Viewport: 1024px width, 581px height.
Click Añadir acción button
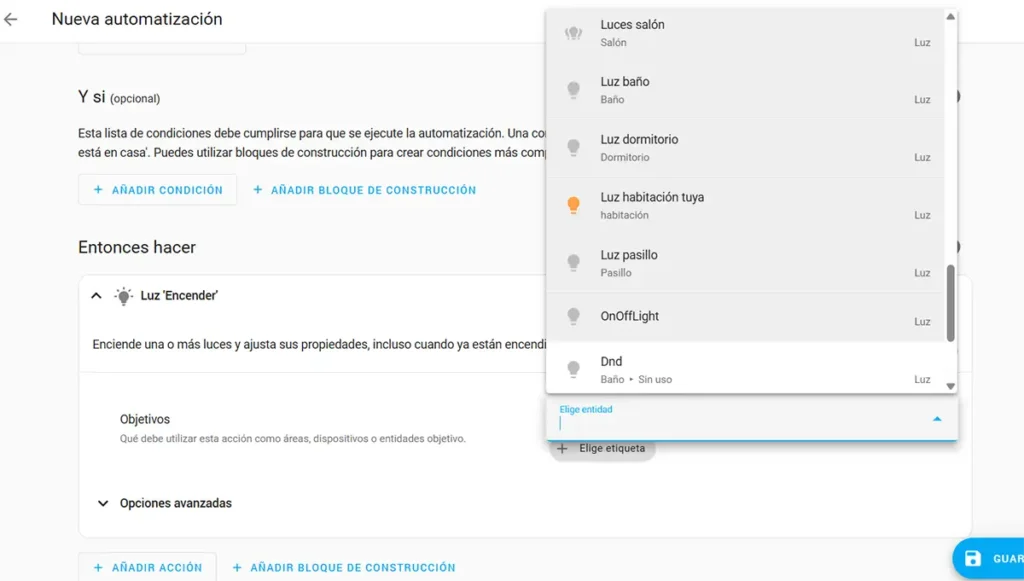(147, 567)
